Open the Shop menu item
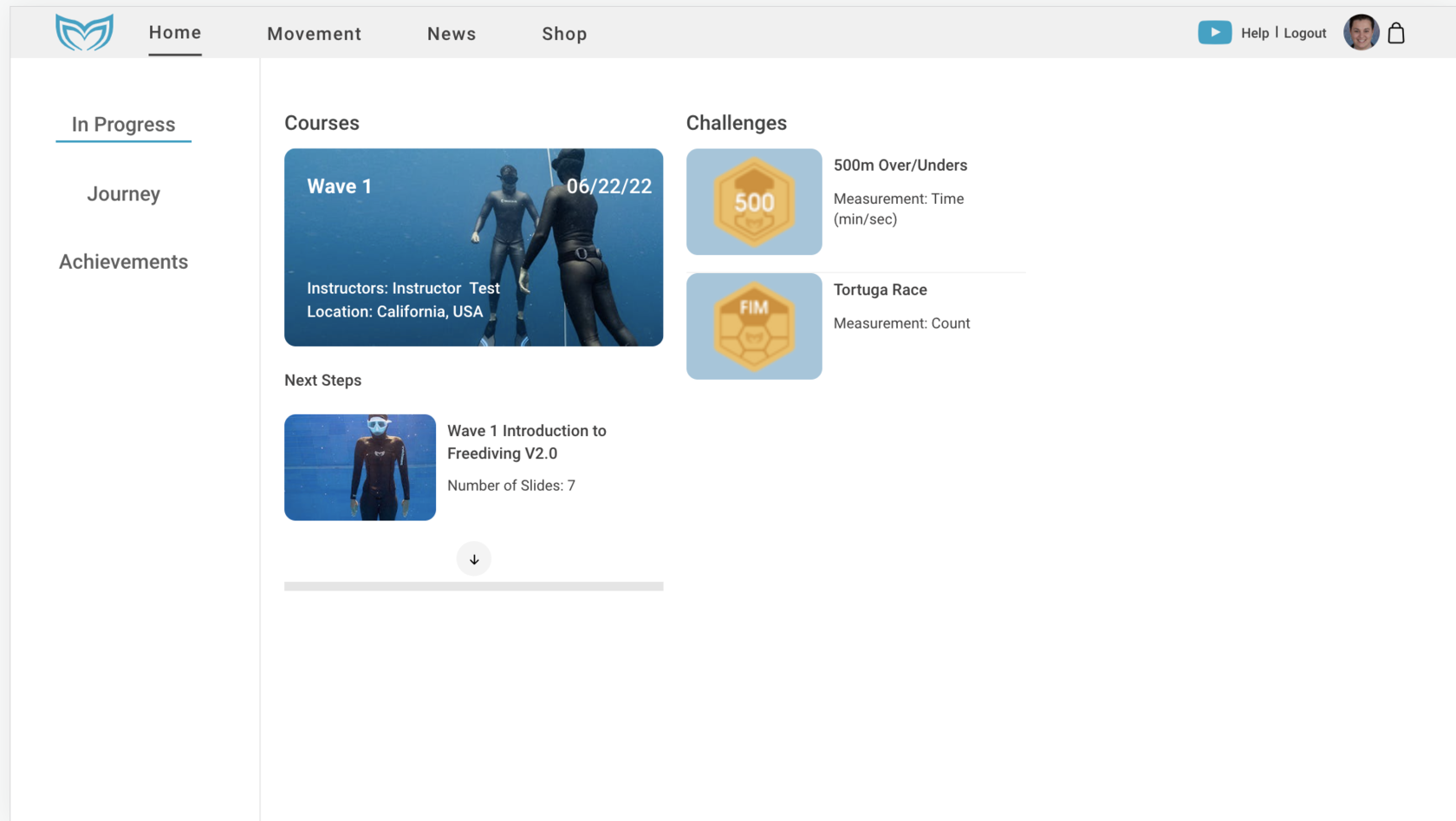The width and height of the screenshot is (1456, 821). pos(564,34)
